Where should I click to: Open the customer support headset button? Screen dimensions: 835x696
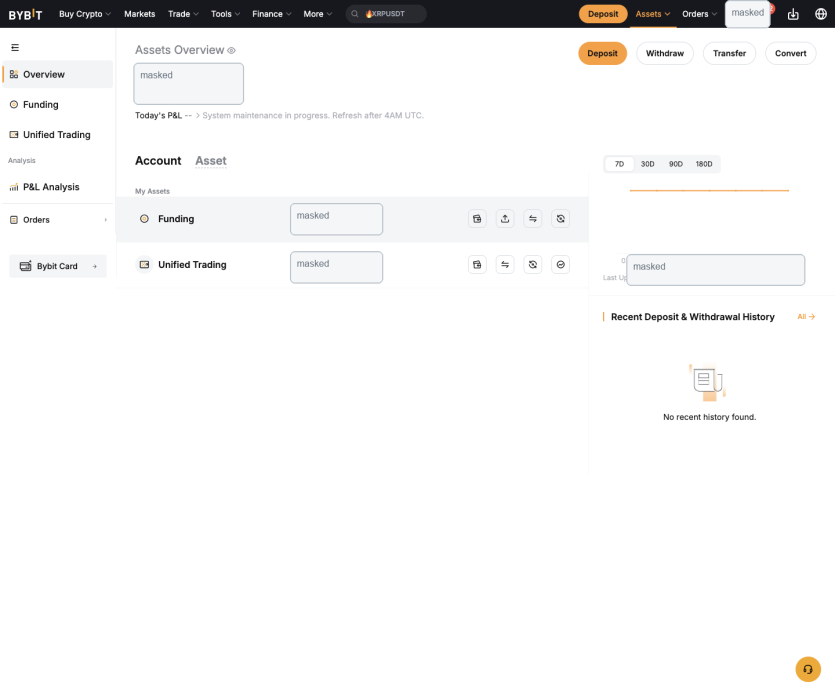[808, 669]
